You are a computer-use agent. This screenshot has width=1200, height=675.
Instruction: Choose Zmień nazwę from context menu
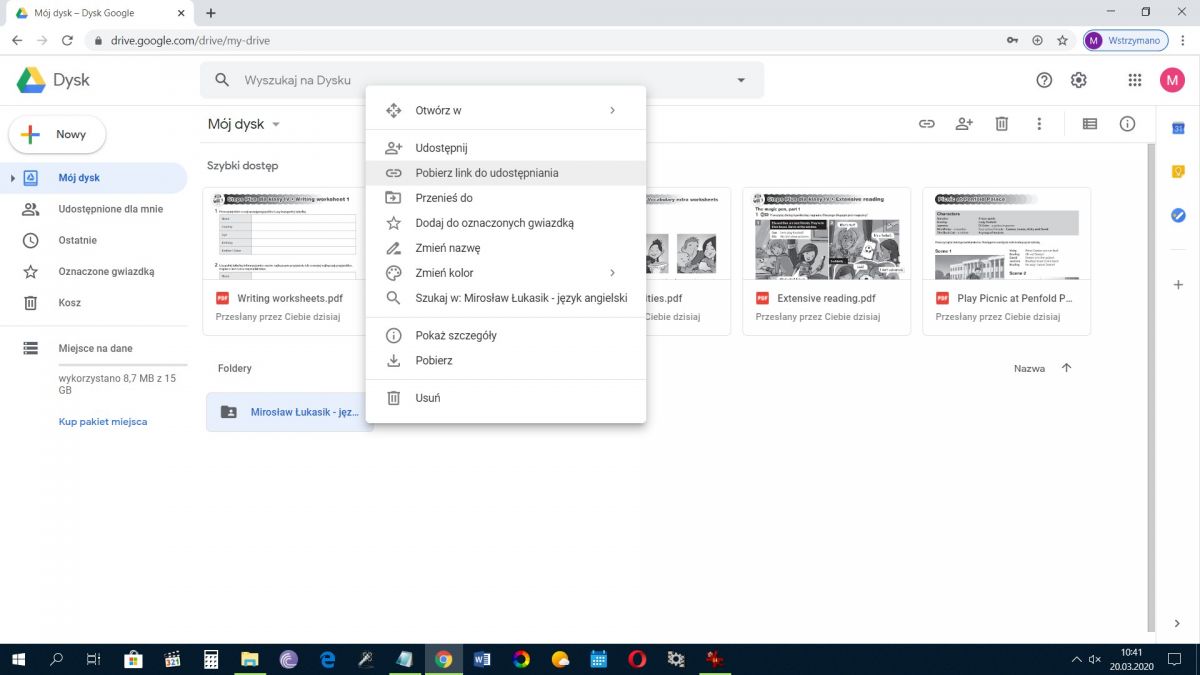[506, 248]
